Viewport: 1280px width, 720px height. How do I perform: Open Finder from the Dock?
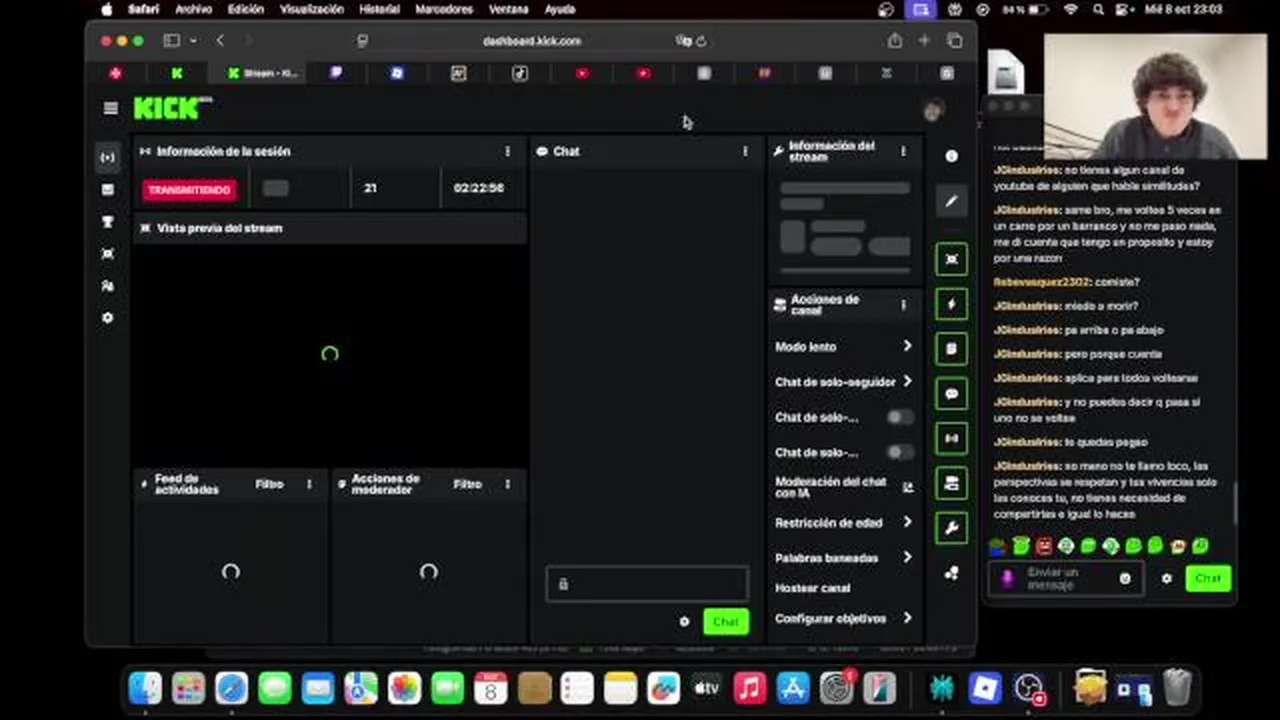pyautogui.click(x=145, y=688)
